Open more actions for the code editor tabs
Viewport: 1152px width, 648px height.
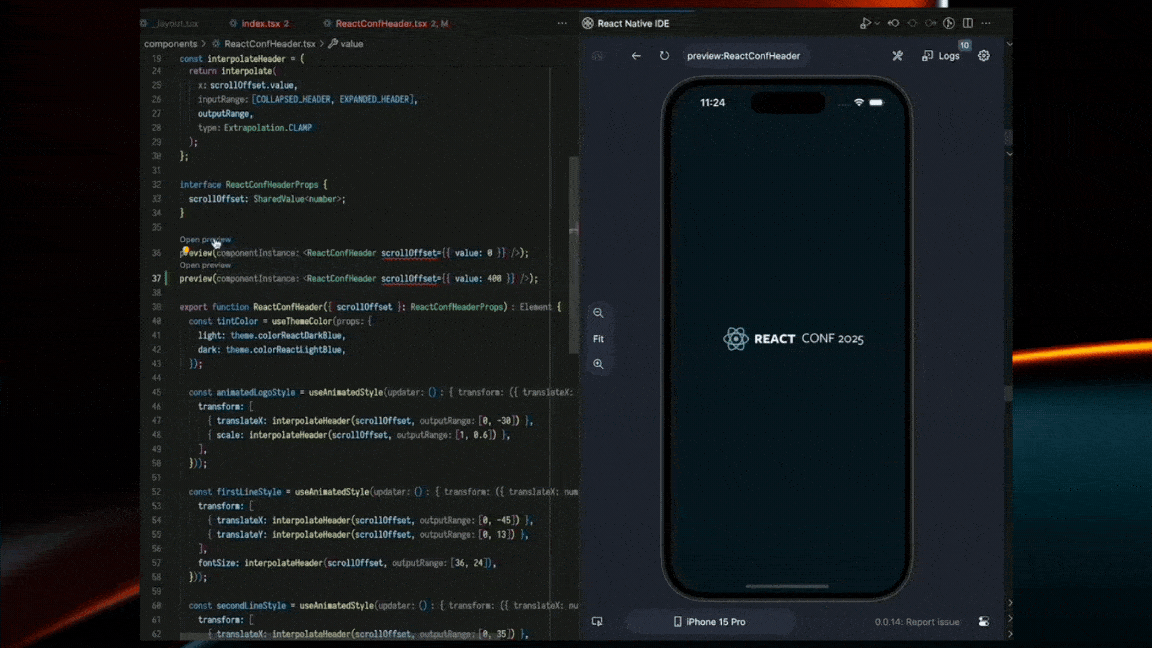tap(562, 24)
